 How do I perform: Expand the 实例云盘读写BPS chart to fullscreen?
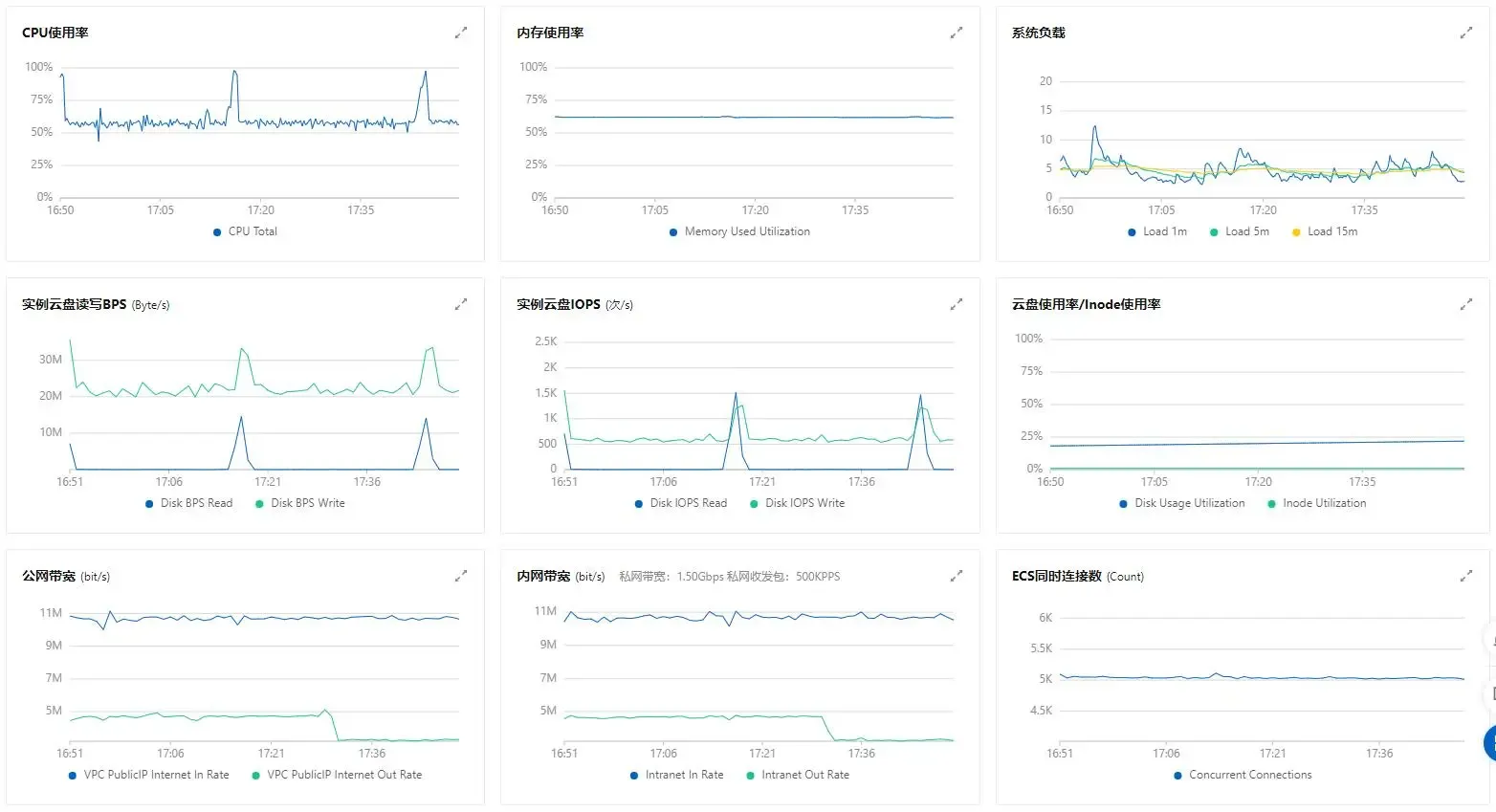click(461, 304)
